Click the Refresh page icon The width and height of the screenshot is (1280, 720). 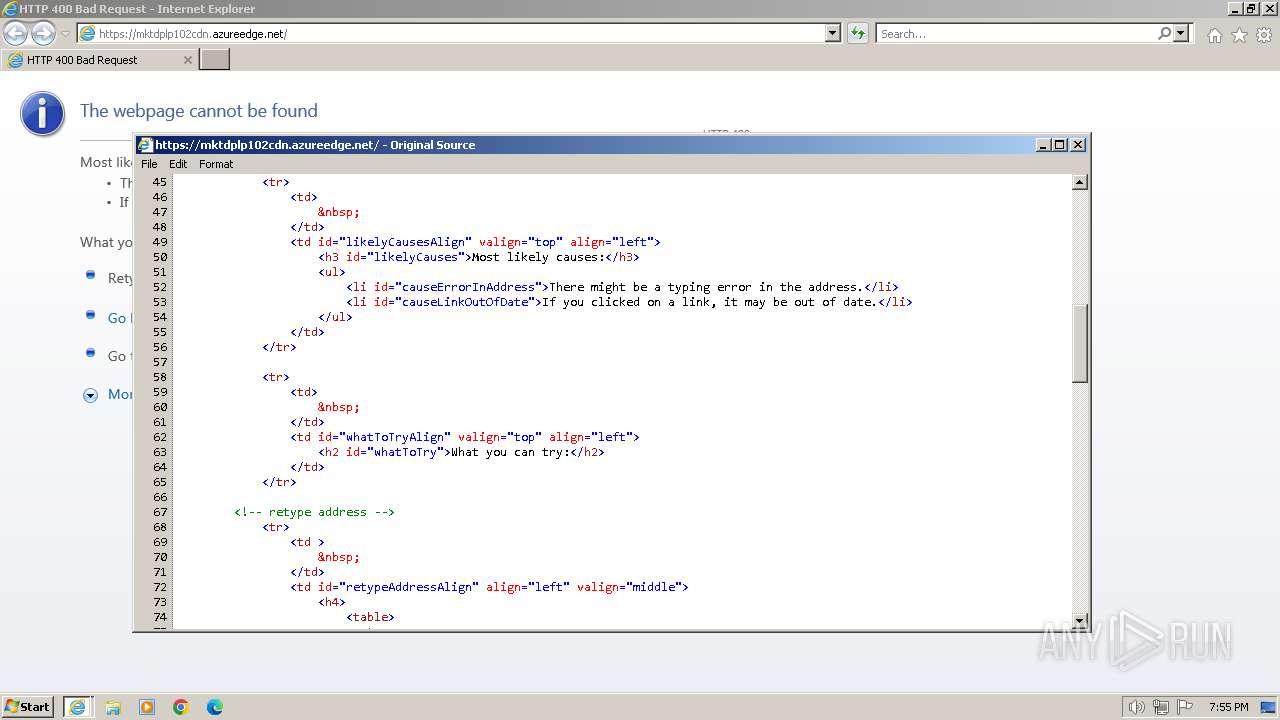[857, 34]
